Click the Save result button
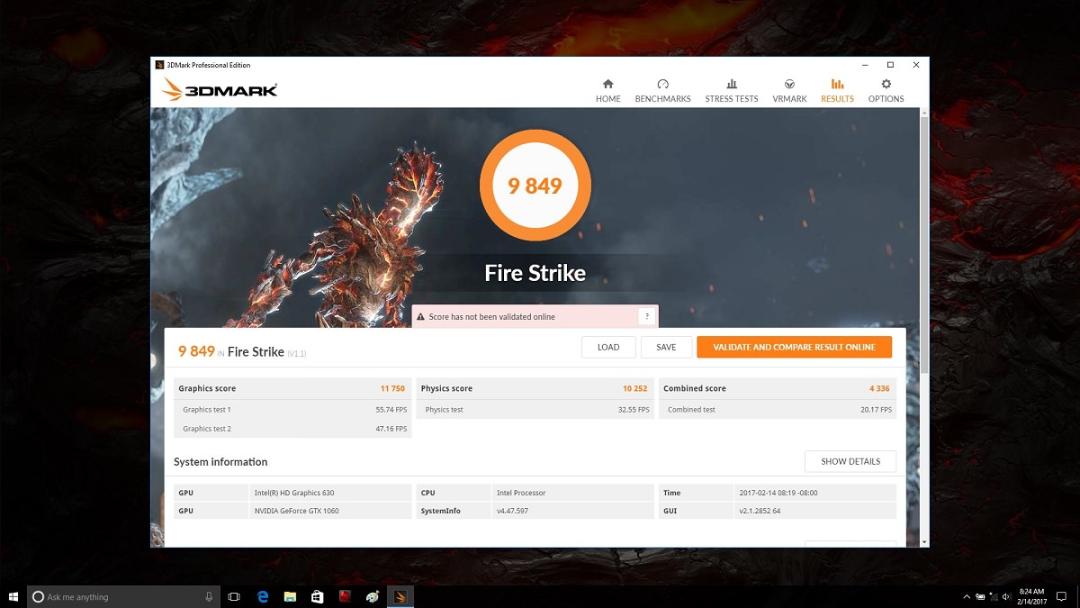This screenshot has height=608, width=1080. 666,347
